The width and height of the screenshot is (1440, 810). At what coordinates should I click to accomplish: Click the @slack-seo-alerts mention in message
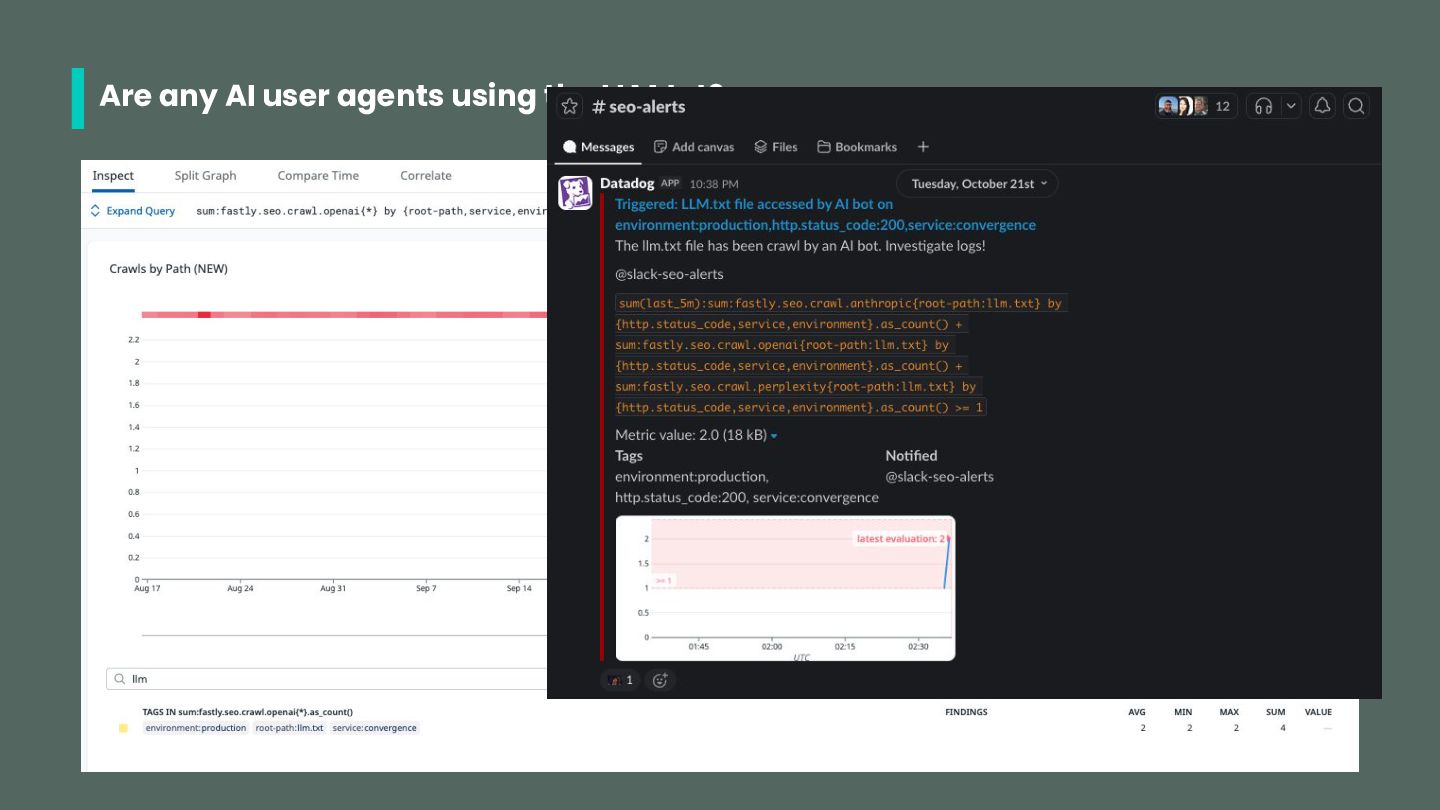click(x=669, y=274)
